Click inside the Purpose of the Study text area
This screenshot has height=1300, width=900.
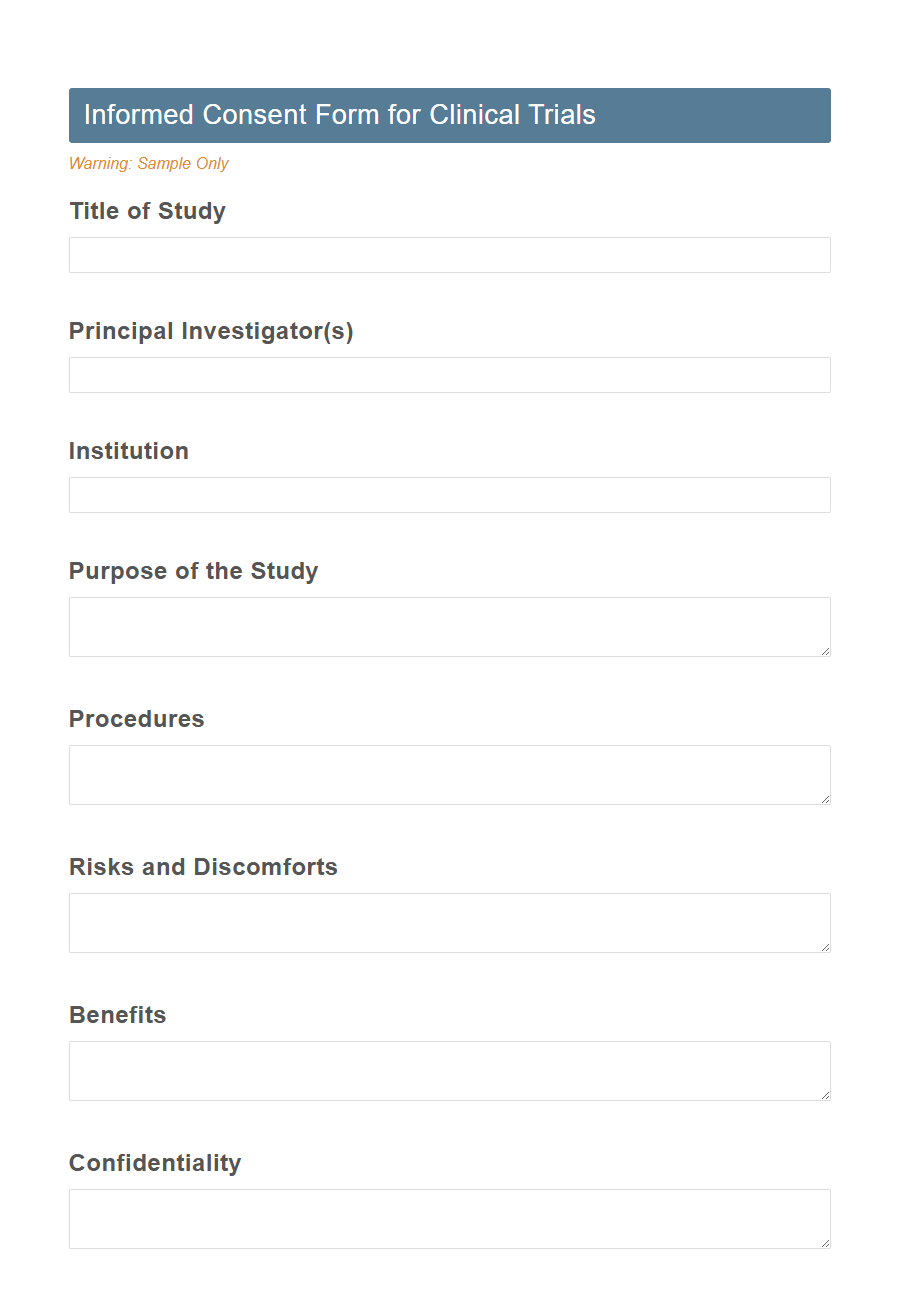pyautogui.click(x=449, y=626)
